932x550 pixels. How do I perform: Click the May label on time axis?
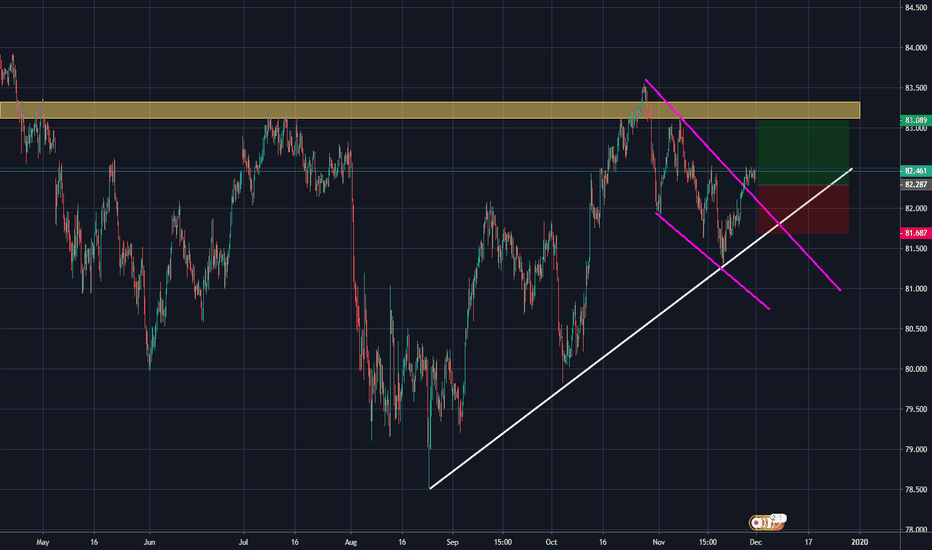coord(42,541)
